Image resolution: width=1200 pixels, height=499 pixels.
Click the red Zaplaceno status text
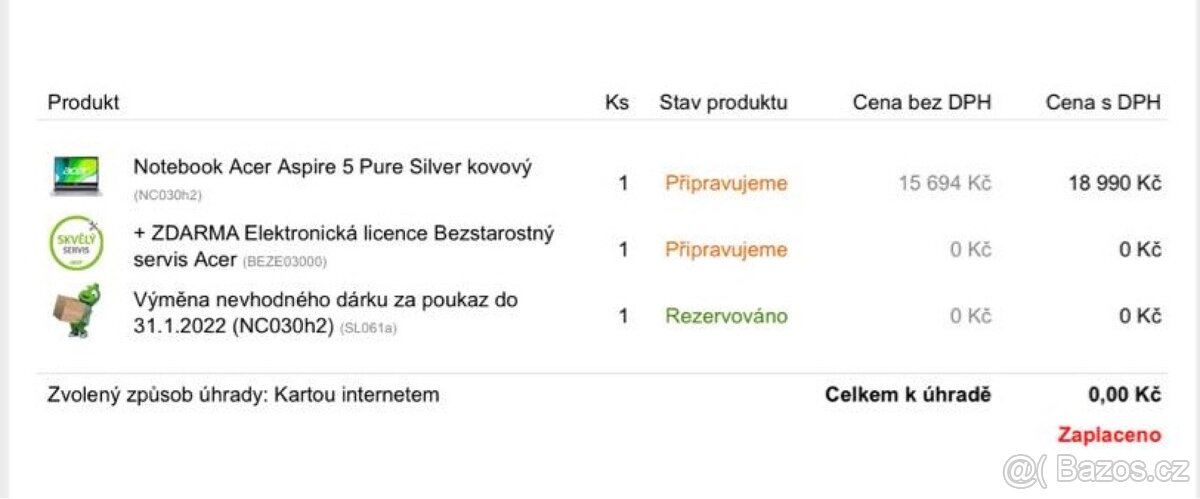click(x=1109, y=435)
